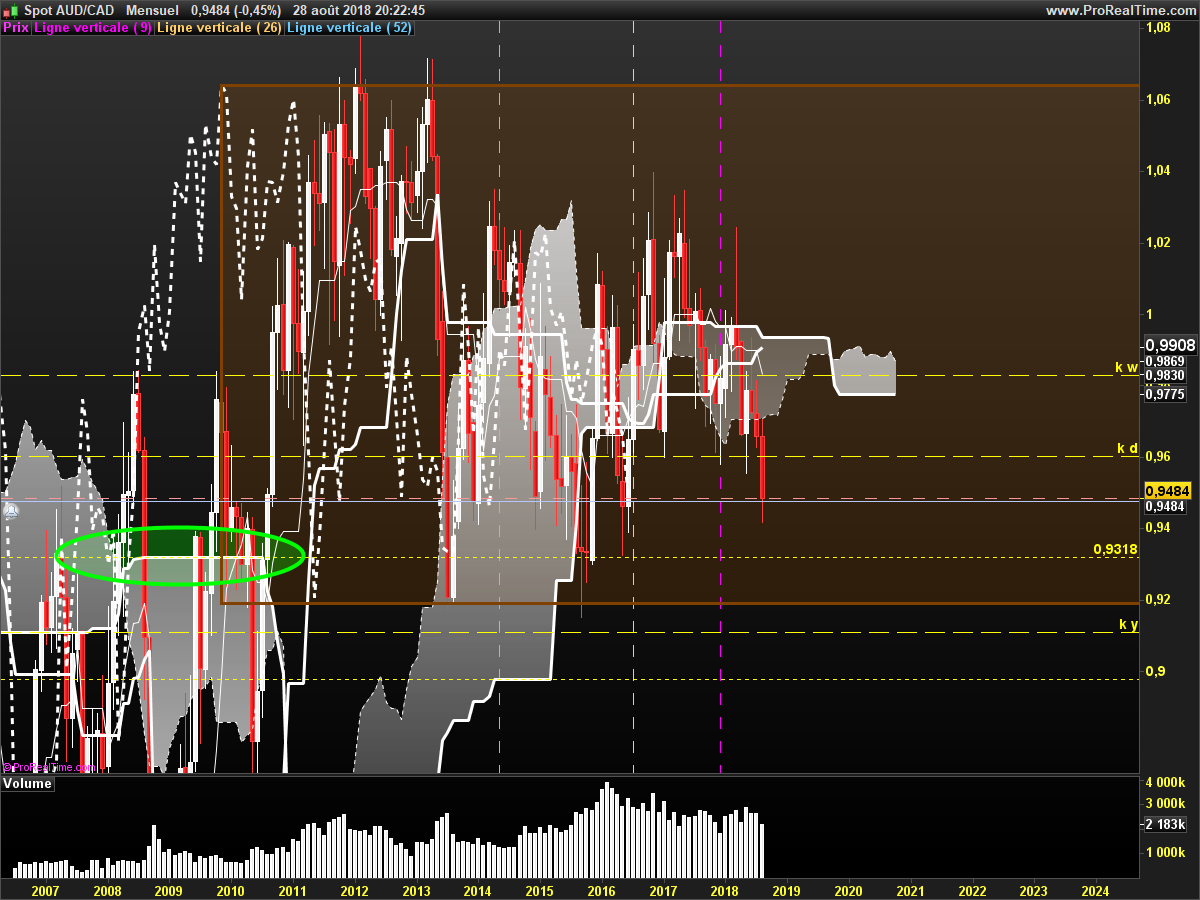Screen dimensions: 1200x900
Task: Select the green ellipse drawing on chart
Action: pyautogui.click(x=180, y=555)
